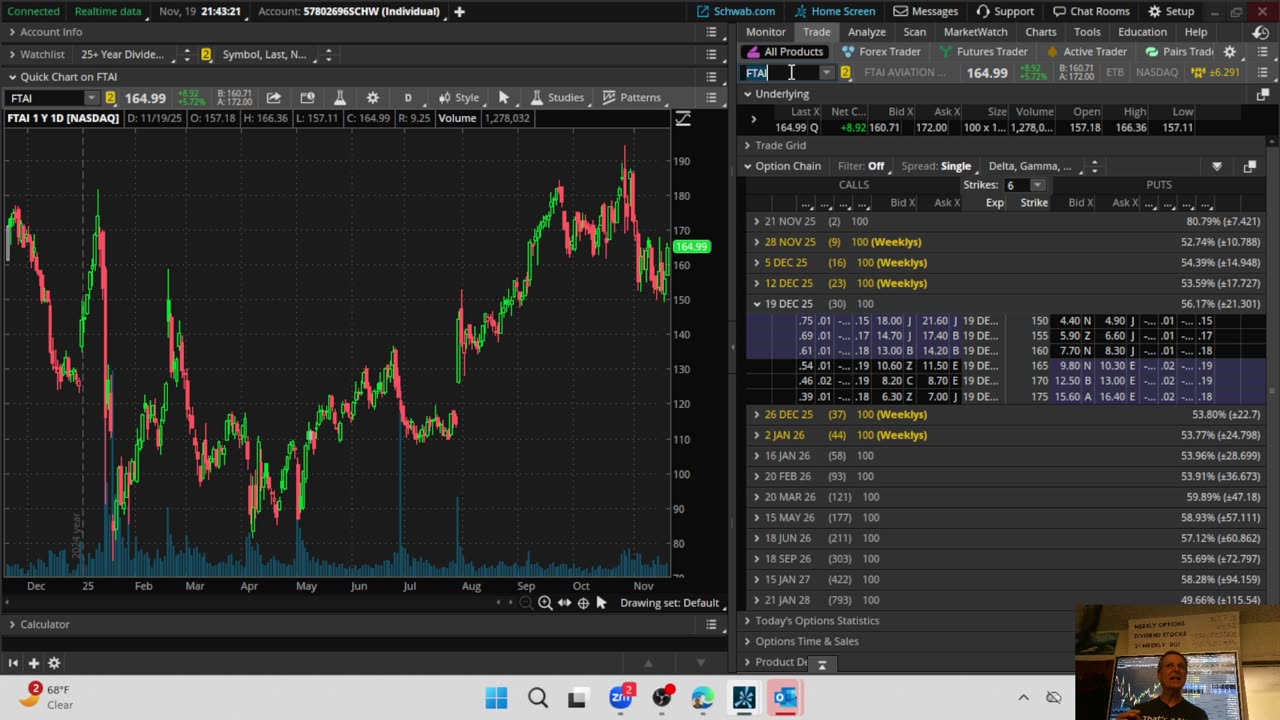1280x720 pixels.
Task: Select the Forex Trader sub-tab
Action: coord(881,52)
